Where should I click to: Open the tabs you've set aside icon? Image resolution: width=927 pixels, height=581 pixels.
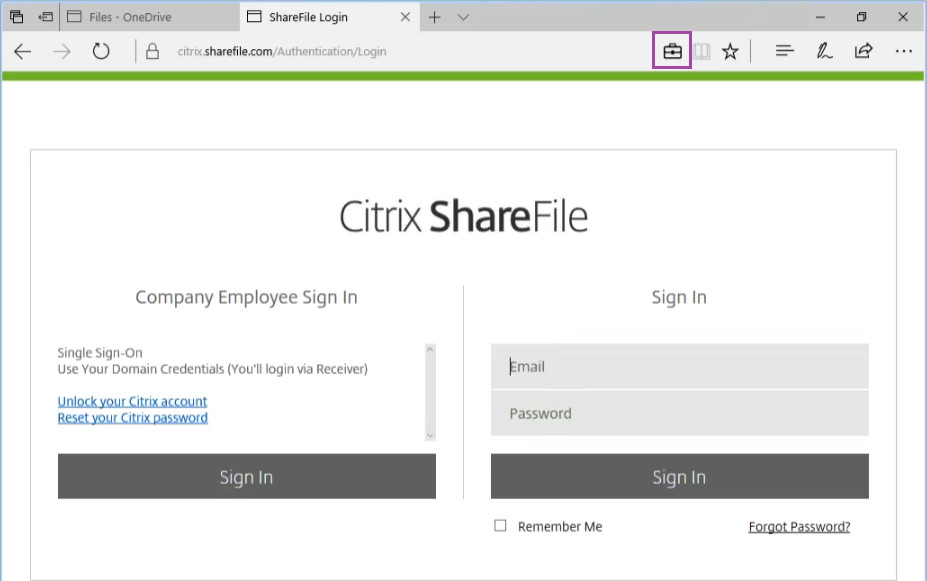click(16, 17)
